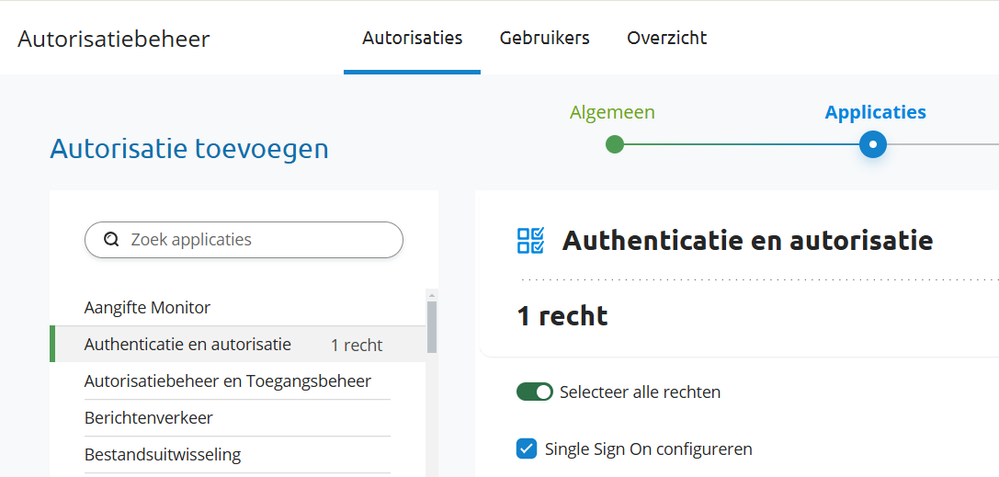This screenshot has height=477, width=999.
Task: Select Bestandsuitwisseling in the list
Action: 163,454
